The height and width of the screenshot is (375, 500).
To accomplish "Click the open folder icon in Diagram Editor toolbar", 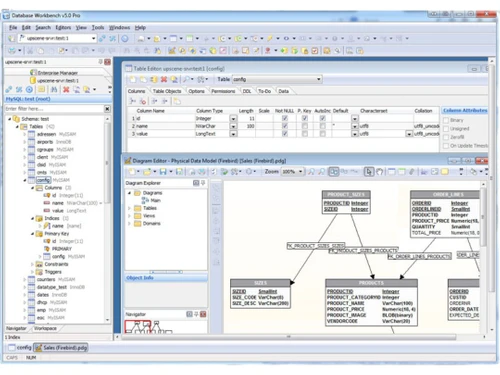I will coord(147,172).
